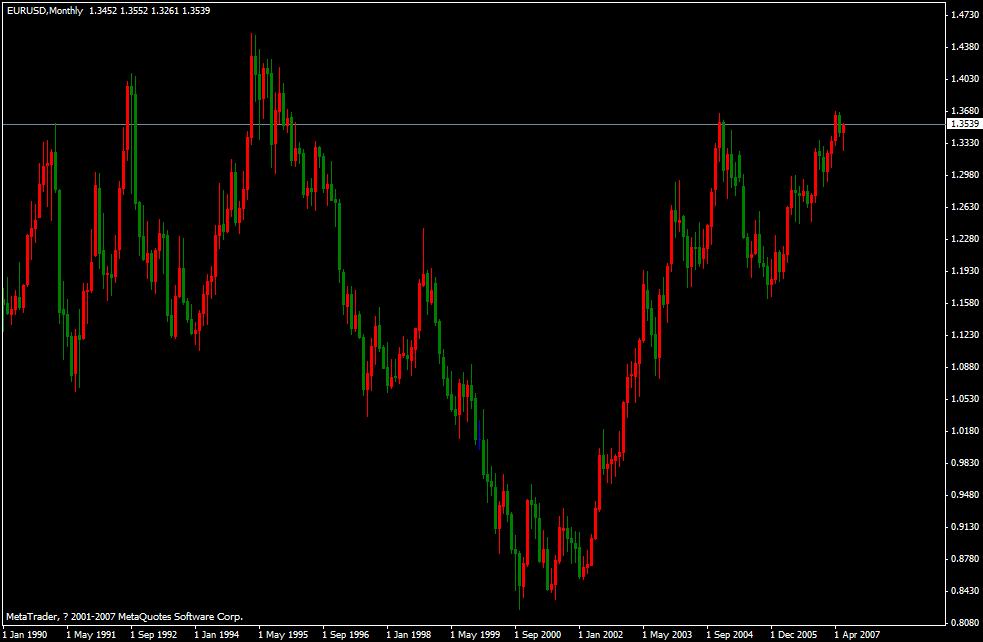Screen dimensions: 983x642
Task: Click the 1 Jan 1998 date label
Action: (x=408, y=634)
